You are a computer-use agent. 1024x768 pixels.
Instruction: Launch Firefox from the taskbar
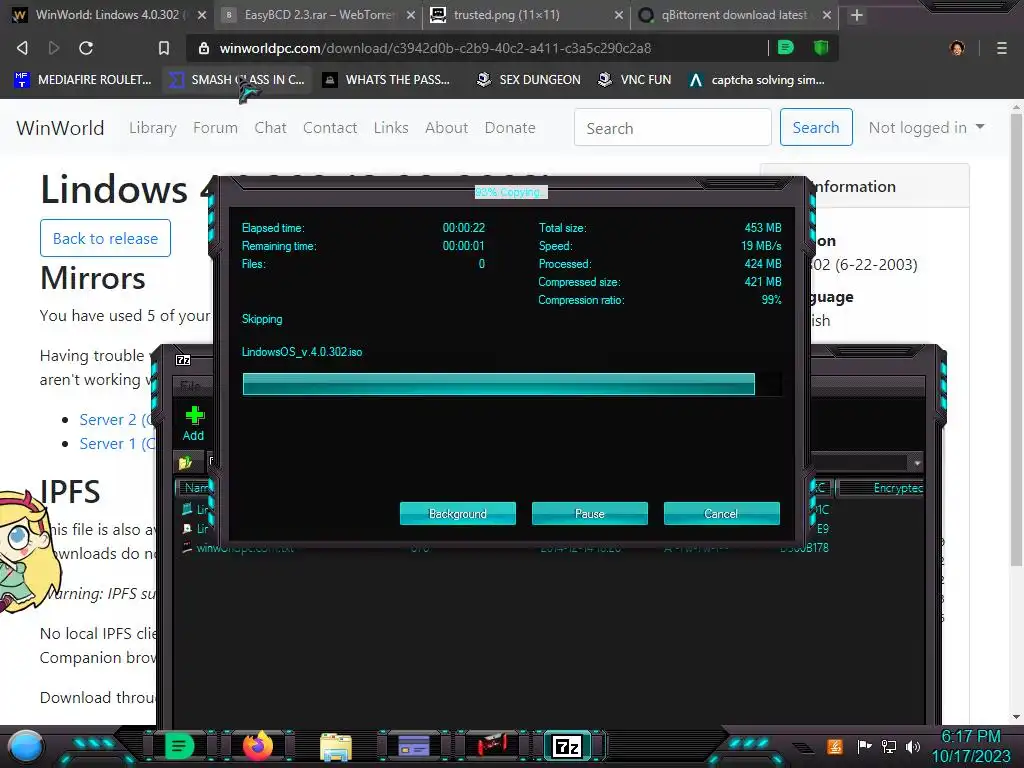(x=257, y=746)
